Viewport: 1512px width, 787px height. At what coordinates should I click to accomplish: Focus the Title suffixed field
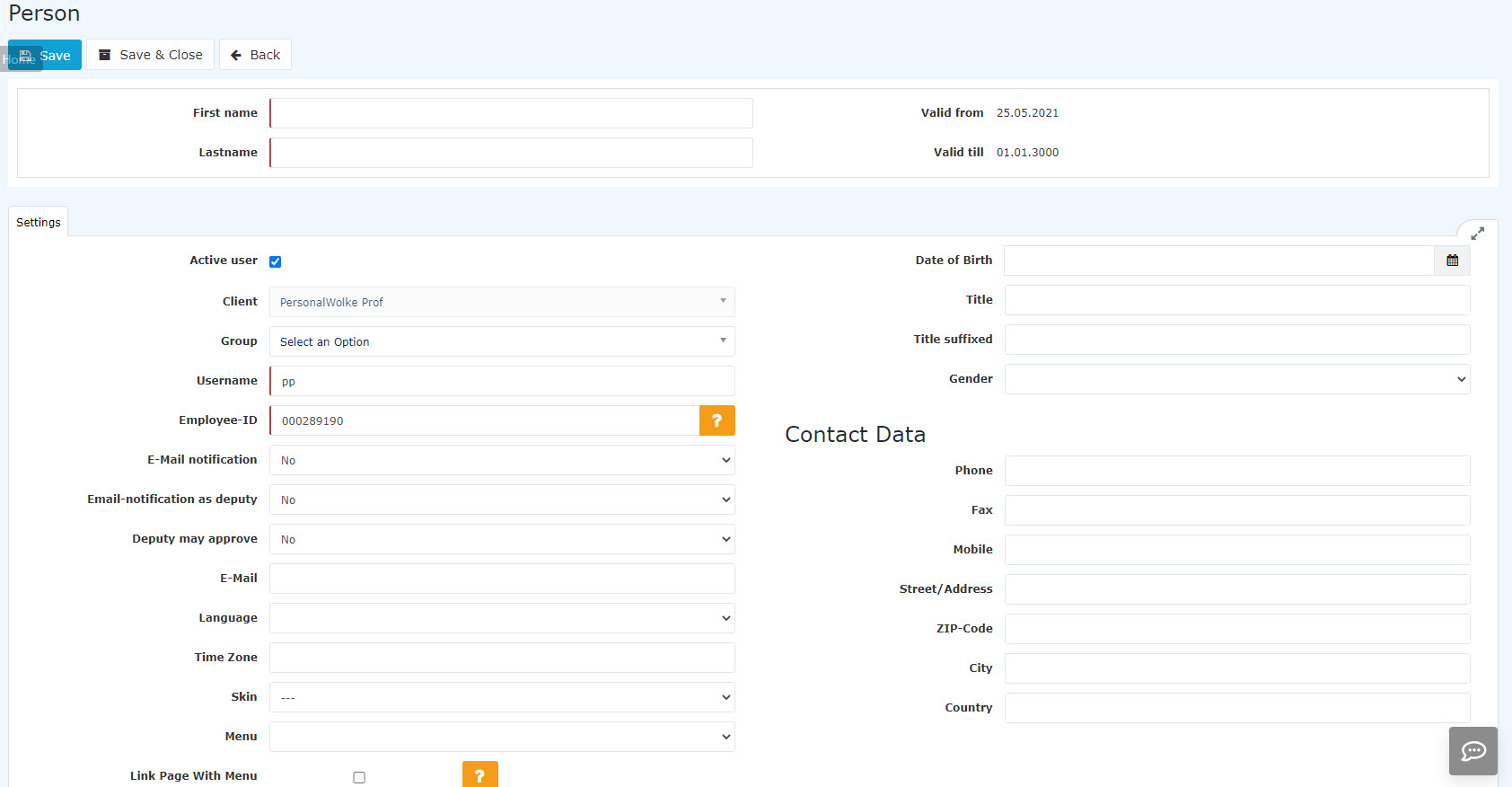[1237, 340]
